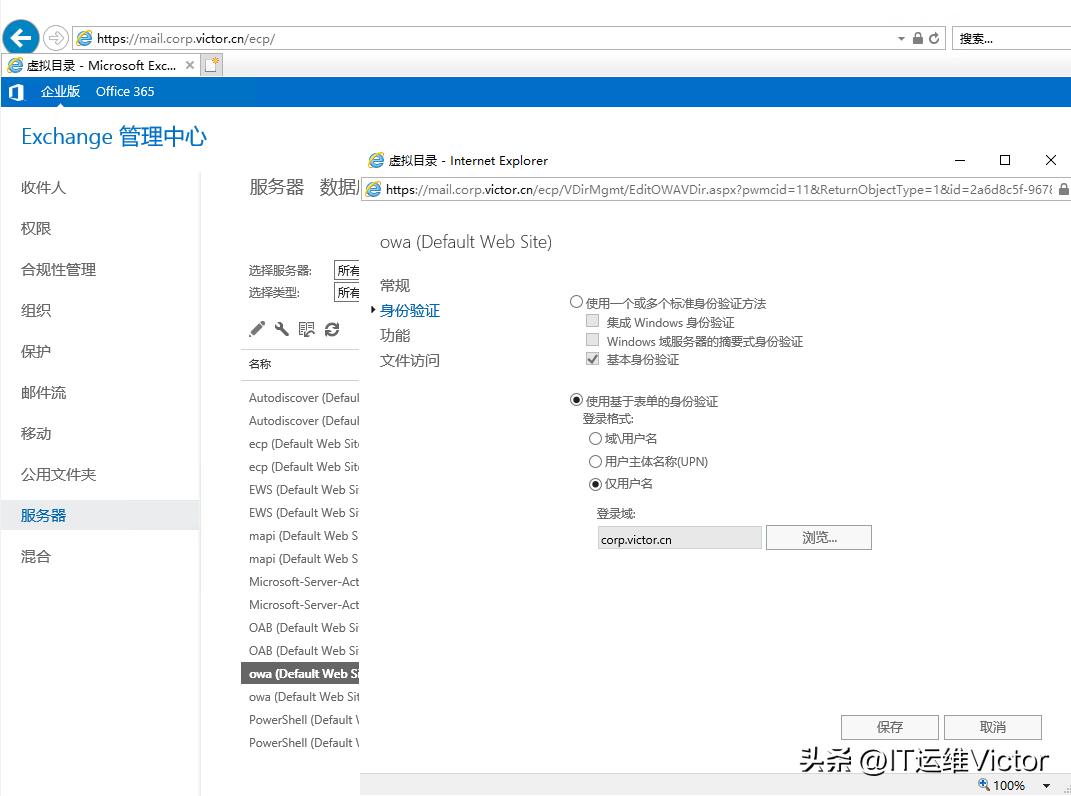Open the 企业版 menu item
1071x796 pixels.
pyautogui.click(x=60, y=91)
